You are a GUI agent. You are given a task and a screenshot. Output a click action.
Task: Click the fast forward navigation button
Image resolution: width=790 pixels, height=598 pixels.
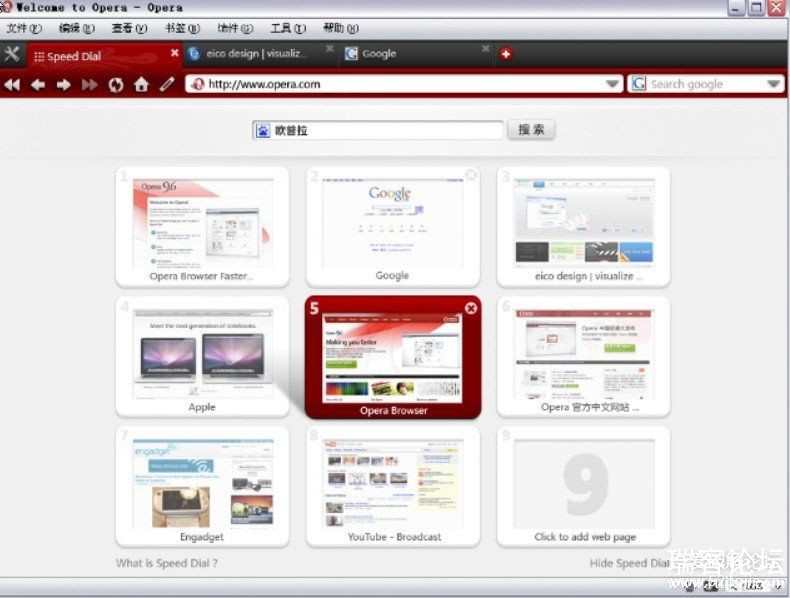[89, 84]
